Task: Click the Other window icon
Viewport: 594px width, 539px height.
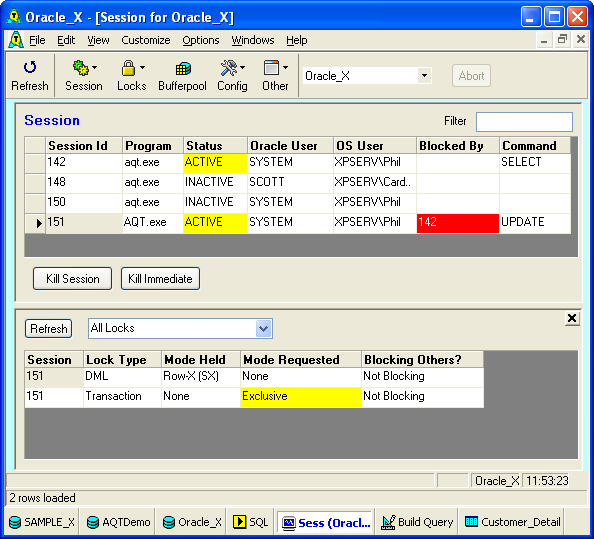Action: tap(271, 68)
